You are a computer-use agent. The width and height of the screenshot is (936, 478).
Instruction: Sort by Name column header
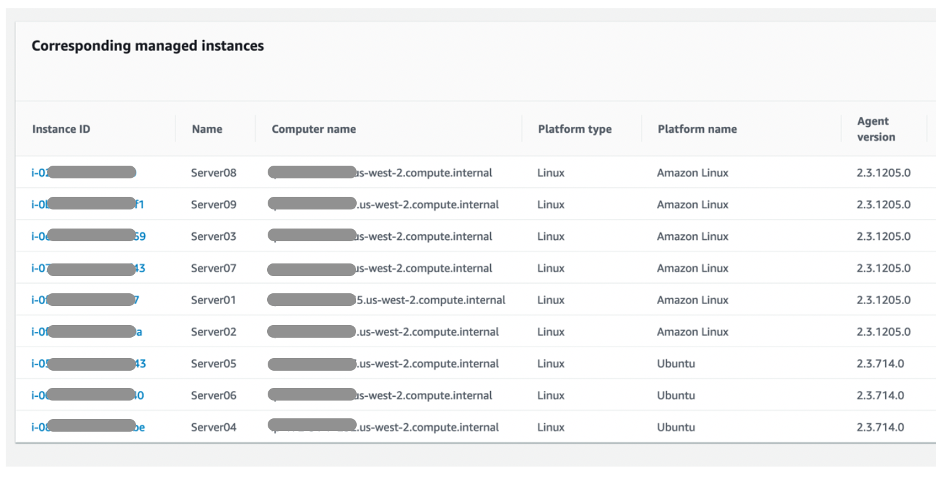pyautogui.click(x=207, y=129)
